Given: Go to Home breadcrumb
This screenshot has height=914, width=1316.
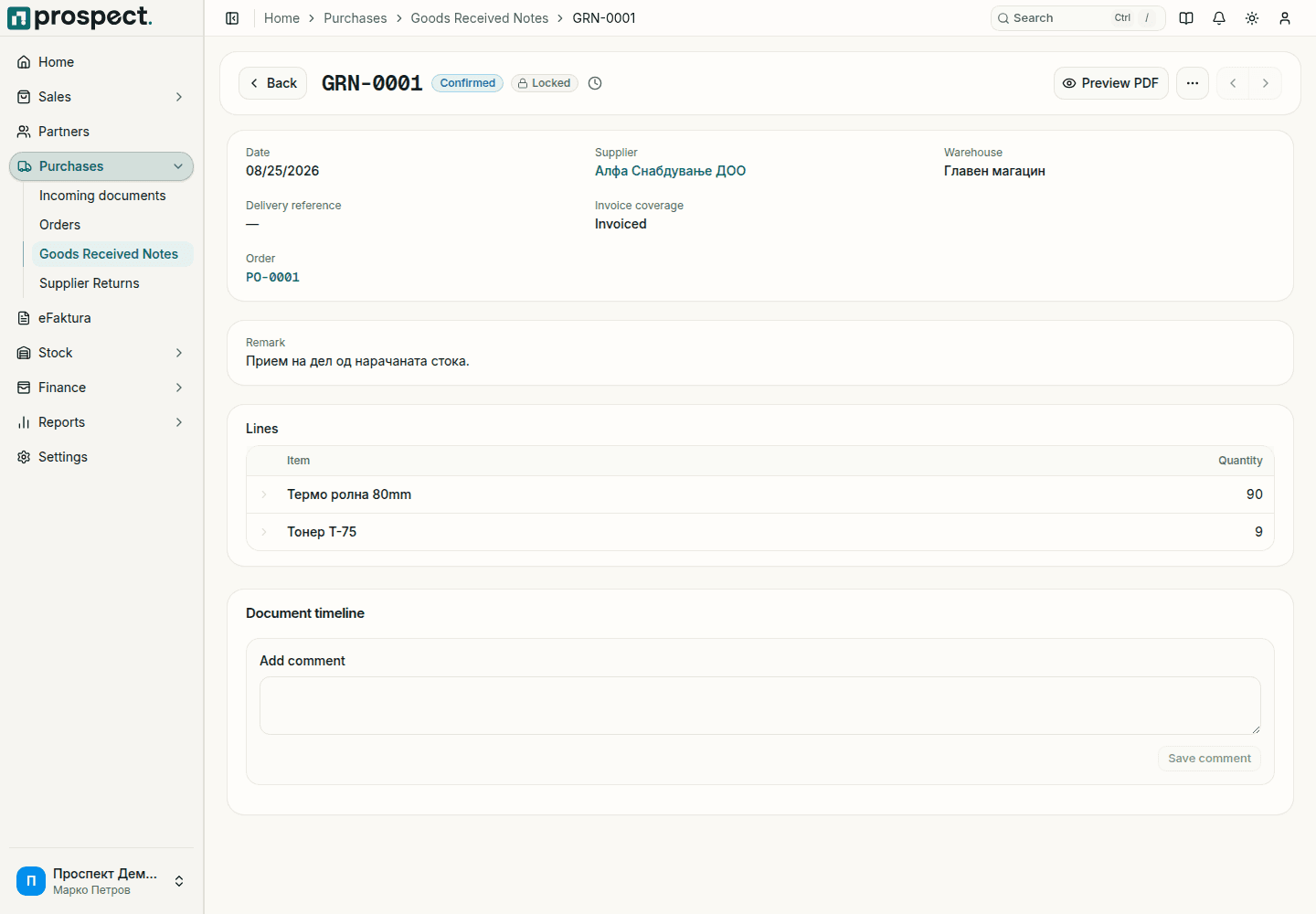Looking at the screenshot, I should click(281, 18).
